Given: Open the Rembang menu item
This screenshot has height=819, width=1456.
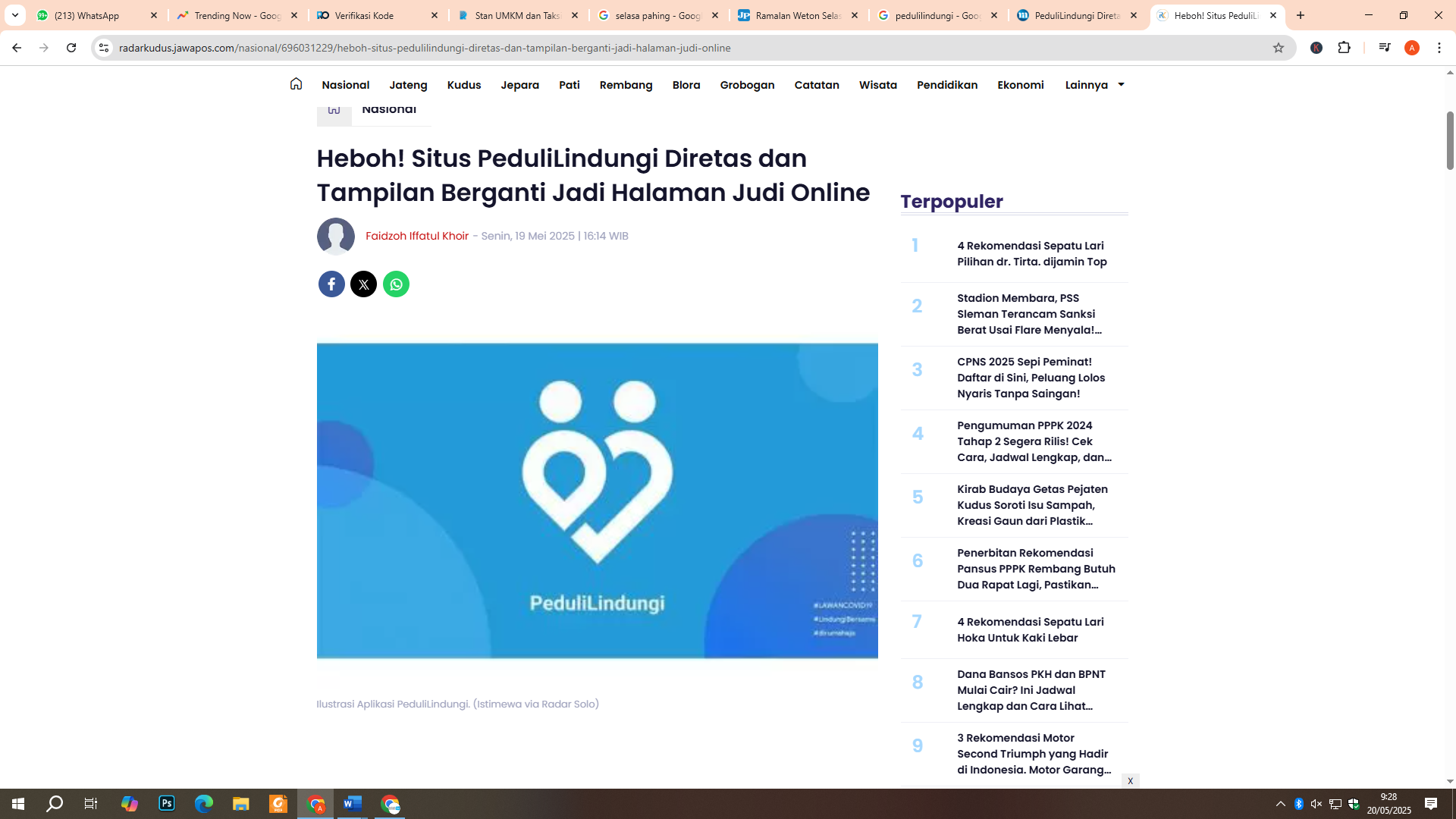Looking at the screenshot, I should click(x=626, y=85).
